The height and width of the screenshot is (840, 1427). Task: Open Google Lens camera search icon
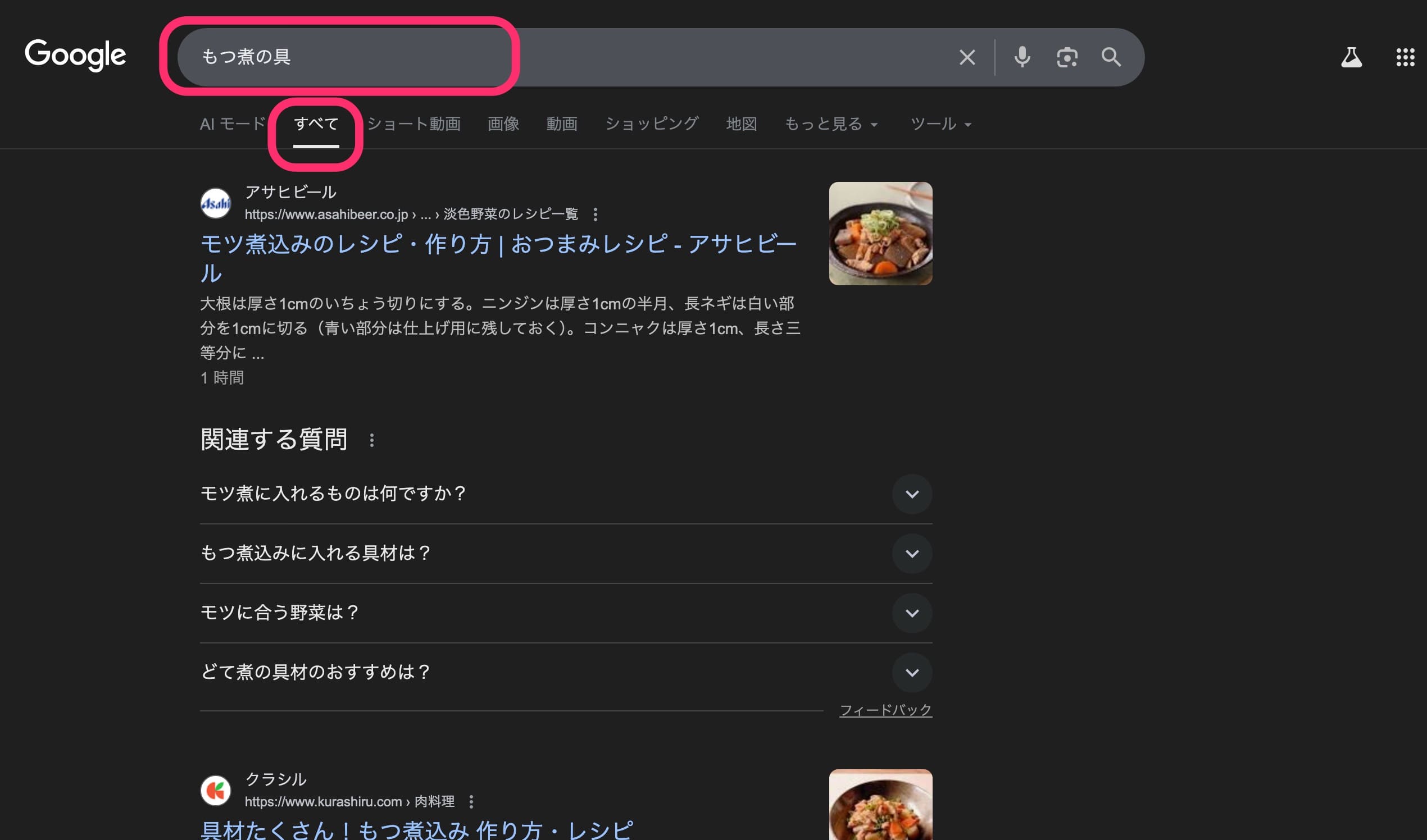1067,57
